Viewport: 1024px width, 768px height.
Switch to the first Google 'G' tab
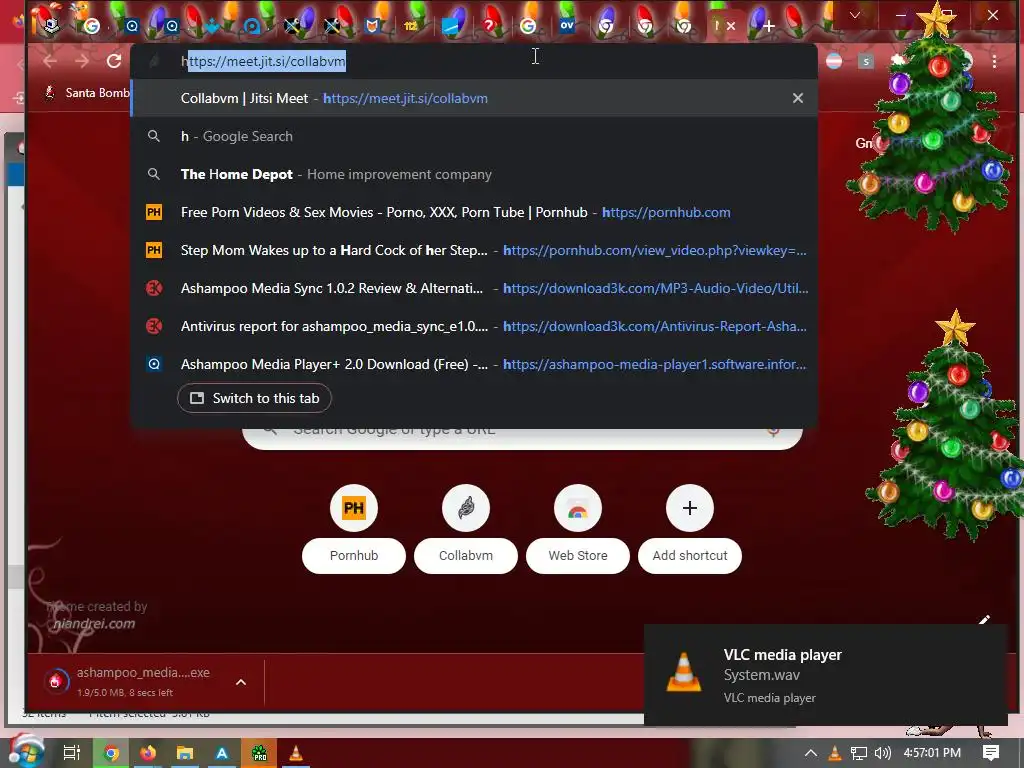(91, 26)
